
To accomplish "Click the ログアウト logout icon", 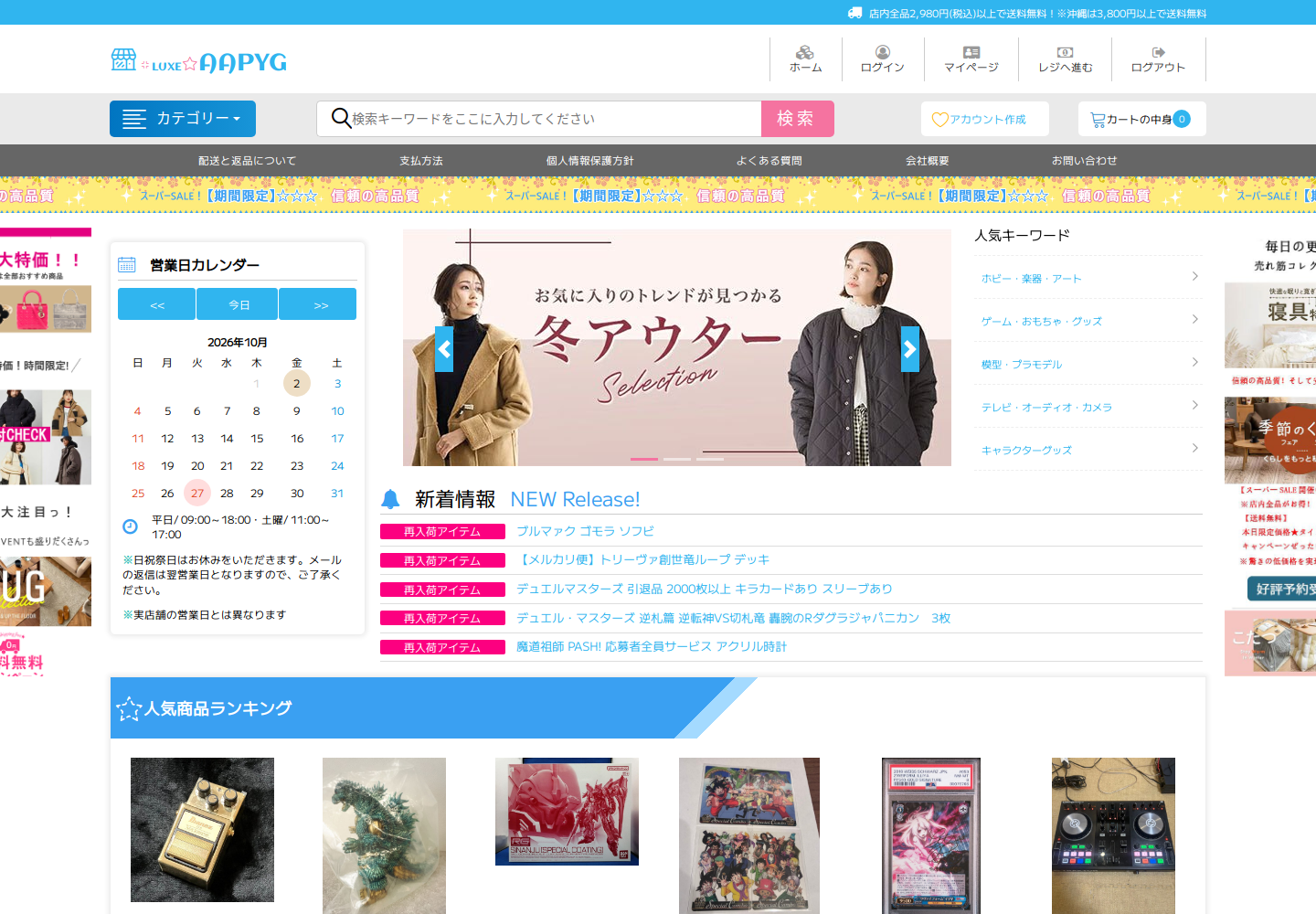I will tap(1159, 52).
